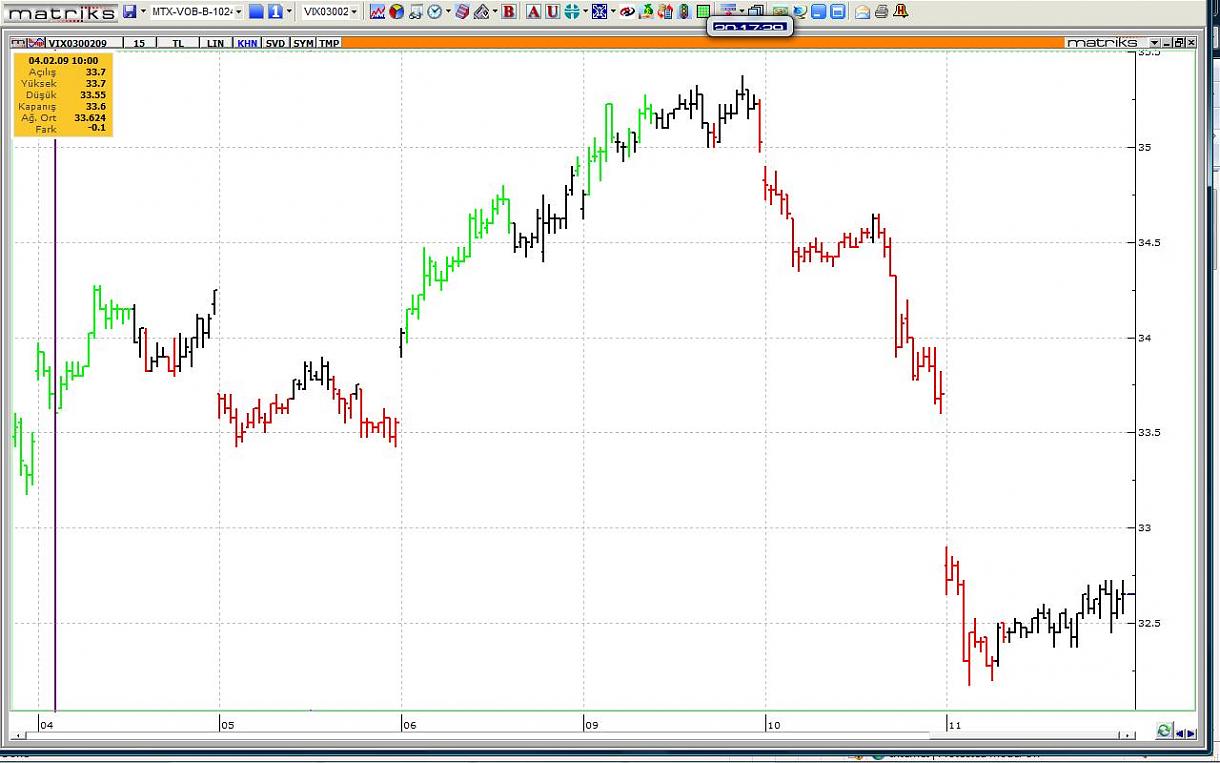The width and height of the screenshot is (1220, 763).
Task: Click the 15 period button
Action: tap(139, 43)
